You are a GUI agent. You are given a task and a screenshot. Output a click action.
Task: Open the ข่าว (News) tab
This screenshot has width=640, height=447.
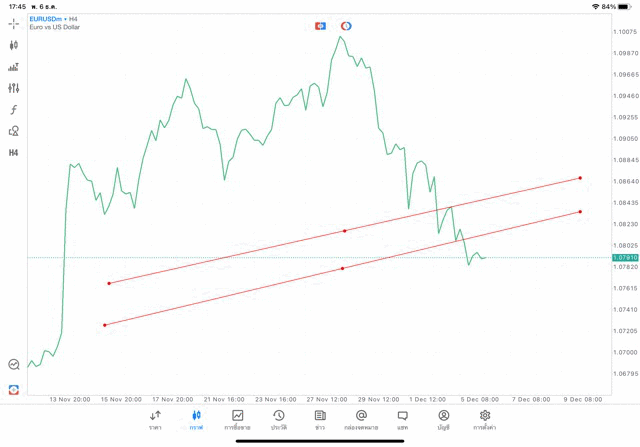point(320,419)
